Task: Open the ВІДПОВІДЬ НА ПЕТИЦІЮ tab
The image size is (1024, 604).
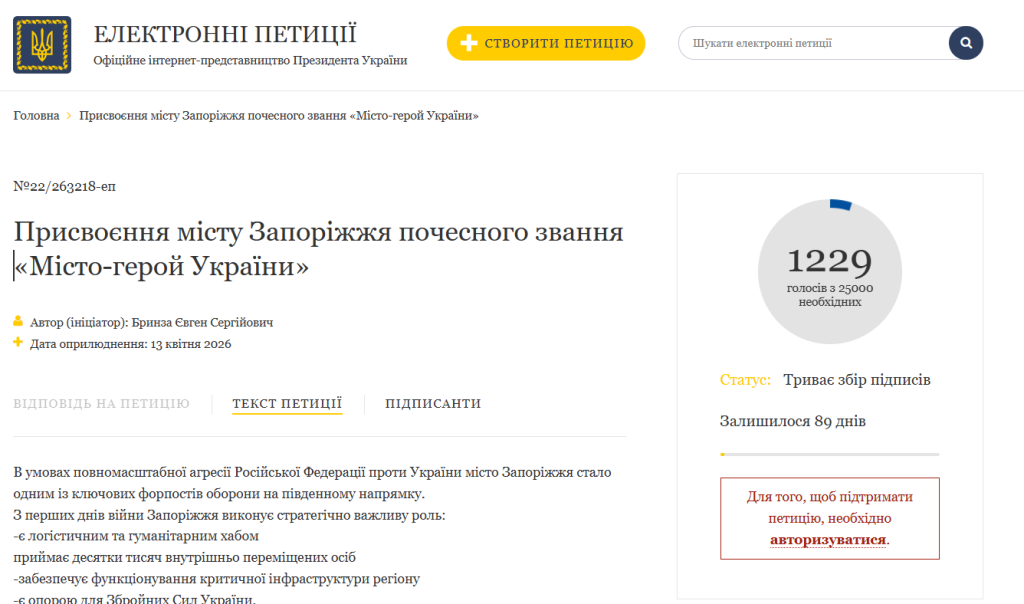Action: click(x=101, y=404)
